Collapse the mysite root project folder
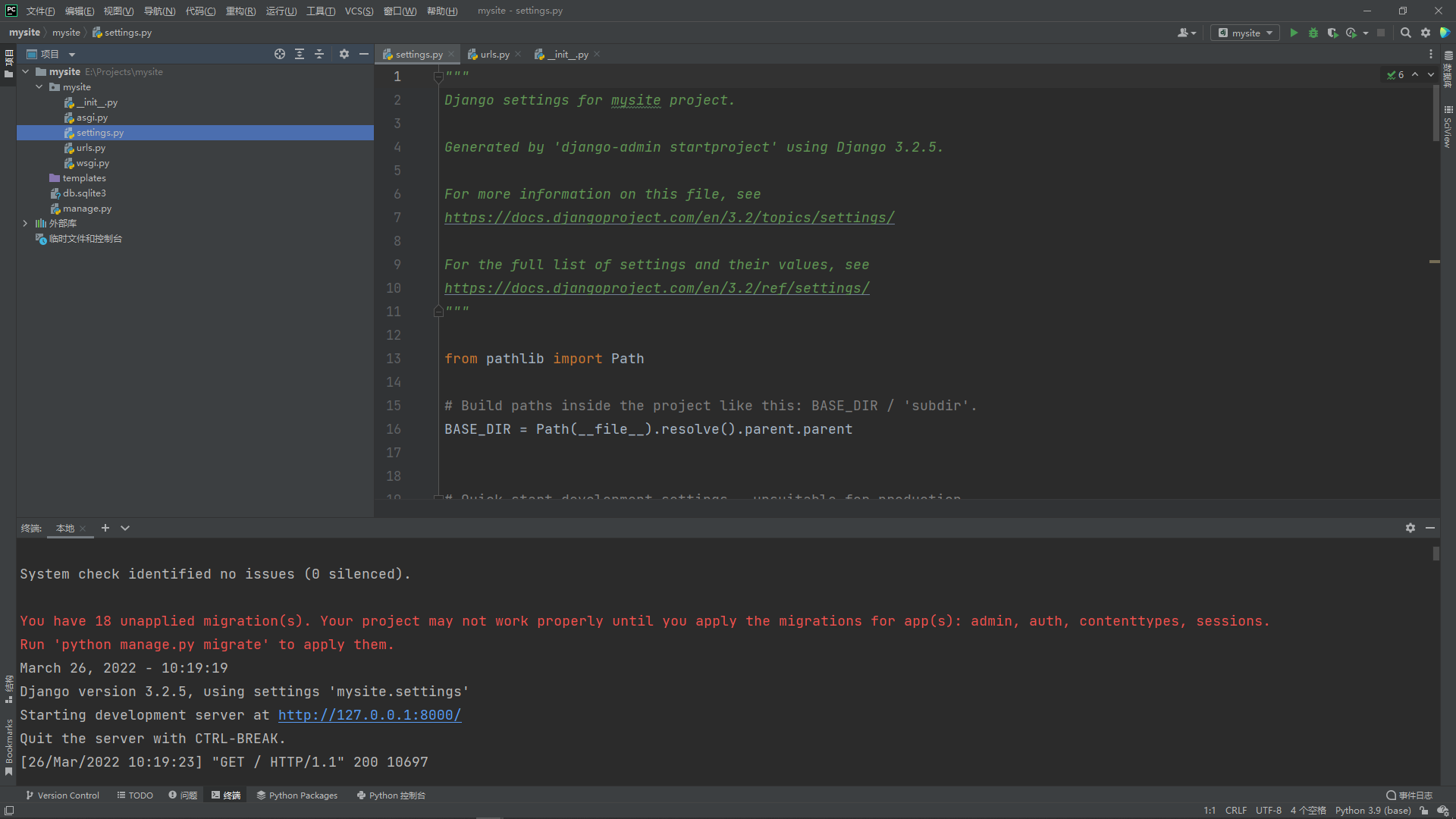Viewport: 1456px width, 819px height. tap(25, 71)
